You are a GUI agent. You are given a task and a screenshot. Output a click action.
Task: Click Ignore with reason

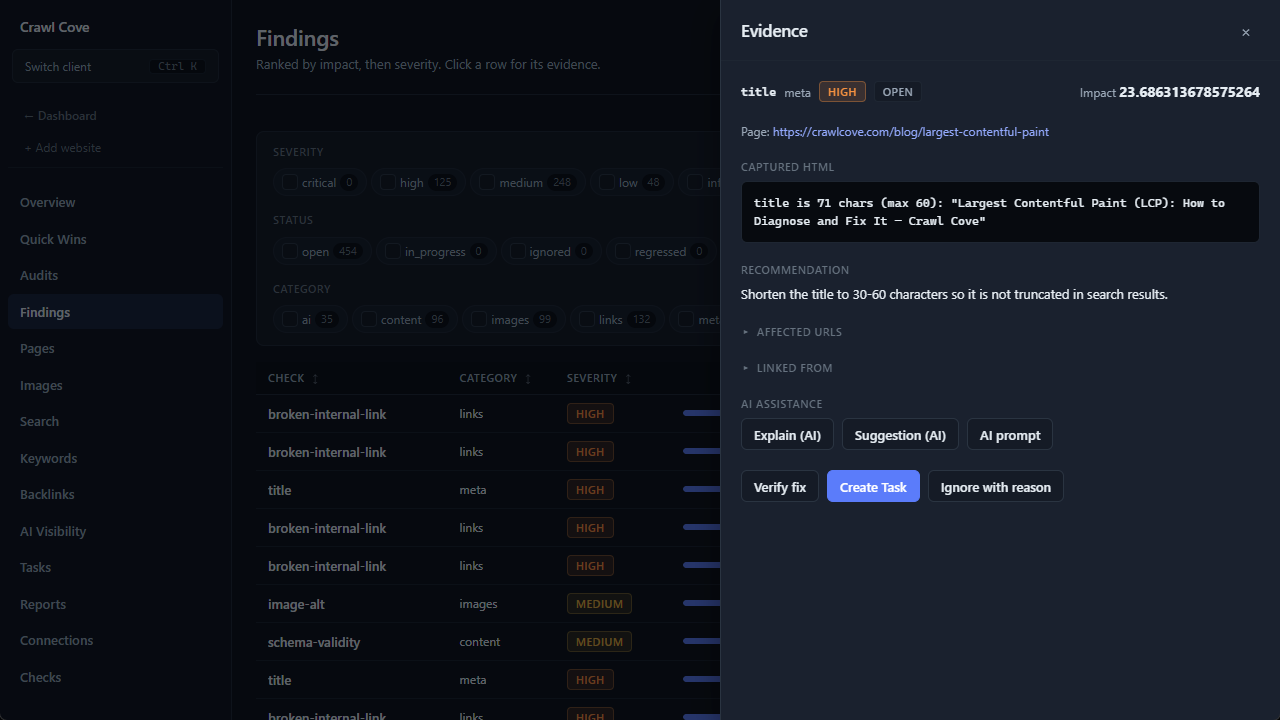(996, 487)
